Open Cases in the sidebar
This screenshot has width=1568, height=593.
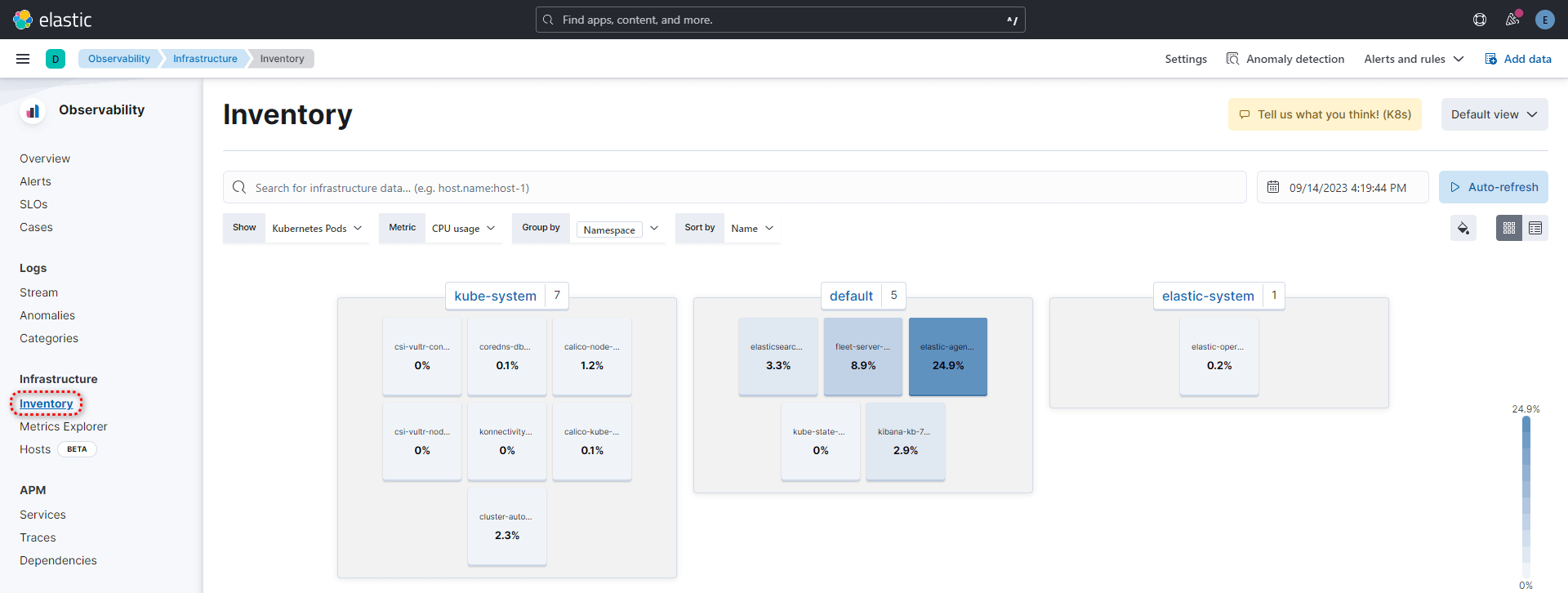point(36,227)
